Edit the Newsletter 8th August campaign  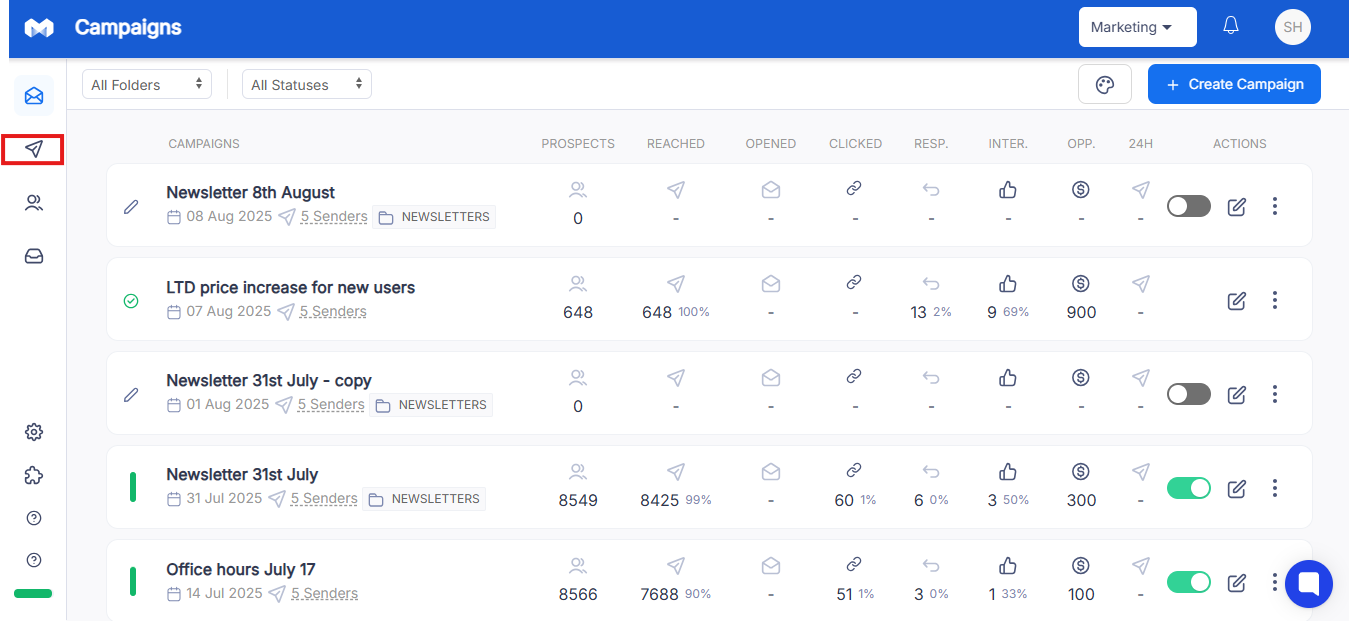tap(1237, 206)
